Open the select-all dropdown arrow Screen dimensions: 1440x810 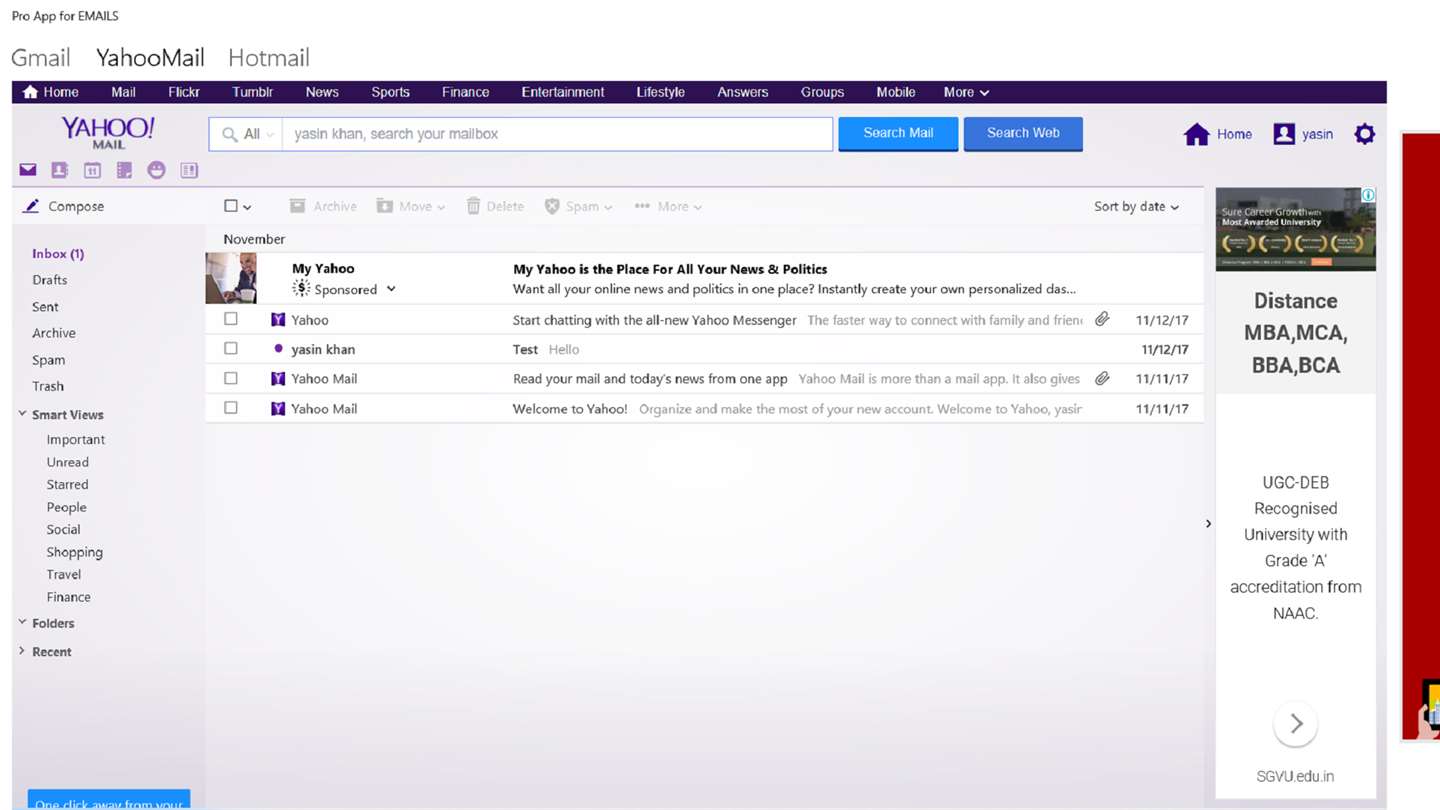(x=247, y=207)
